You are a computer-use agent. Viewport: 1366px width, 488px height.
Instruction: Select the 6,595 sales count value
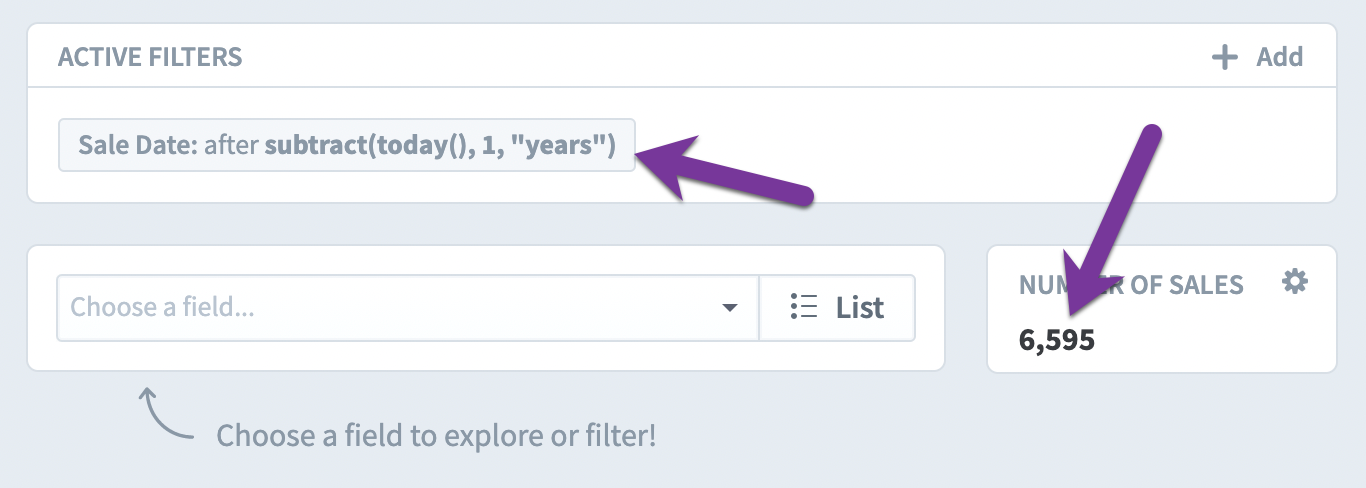coord(1057,341)
